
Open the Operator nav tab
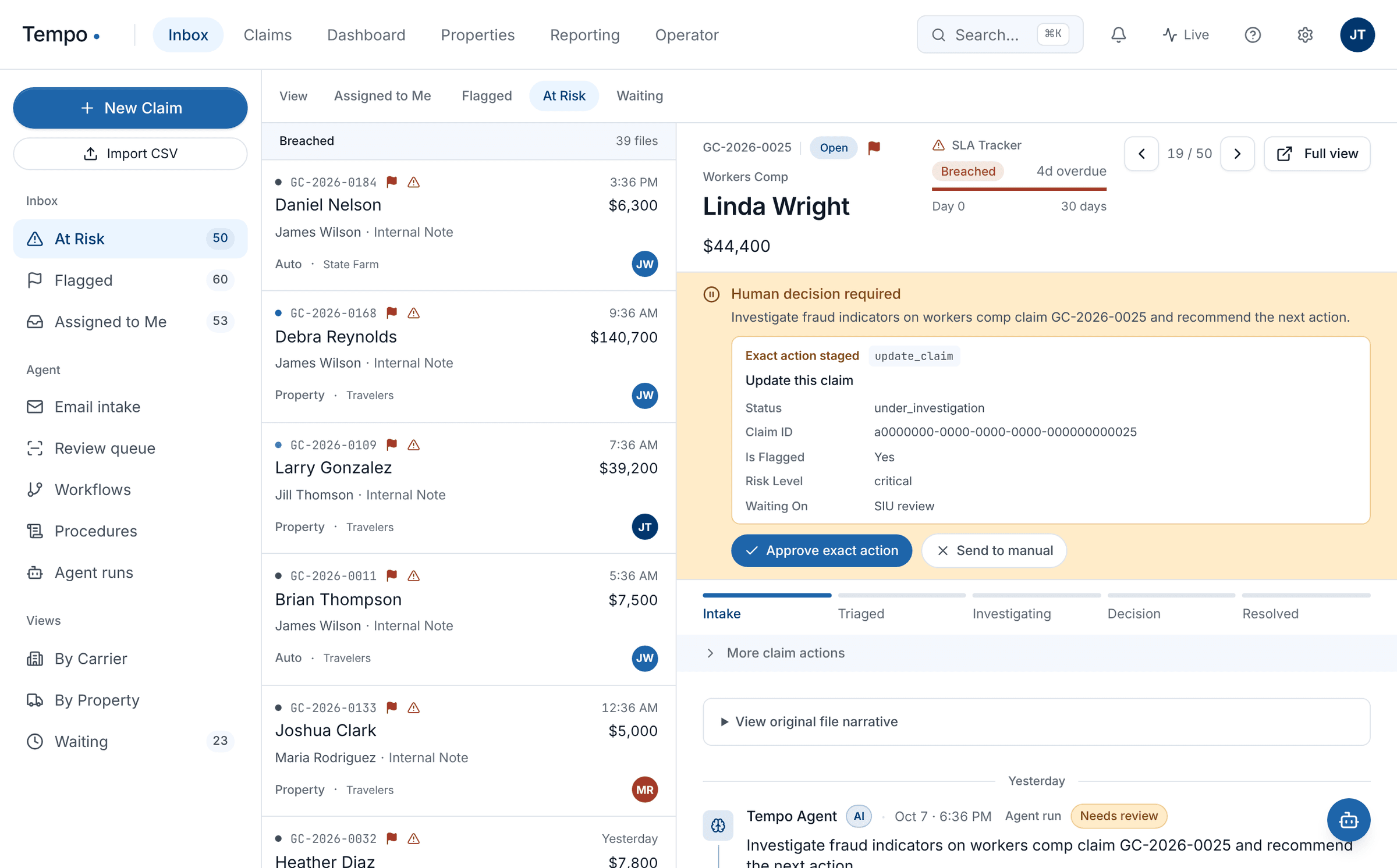(x=687, y=35)
